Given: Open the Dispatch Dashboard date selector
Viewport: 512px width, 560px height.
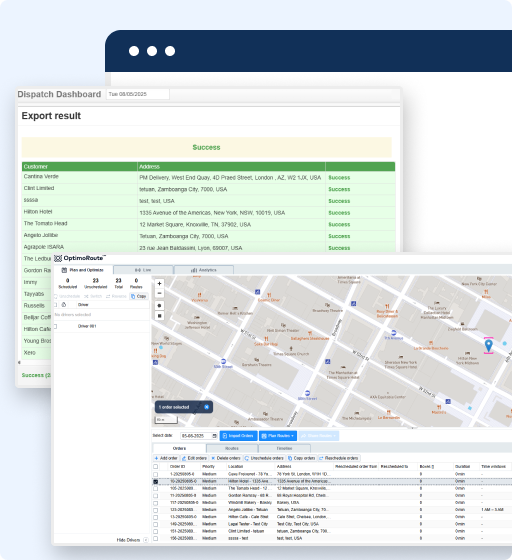Looking at the screenshot, I should pyautogui.click(x=138, y=94).
